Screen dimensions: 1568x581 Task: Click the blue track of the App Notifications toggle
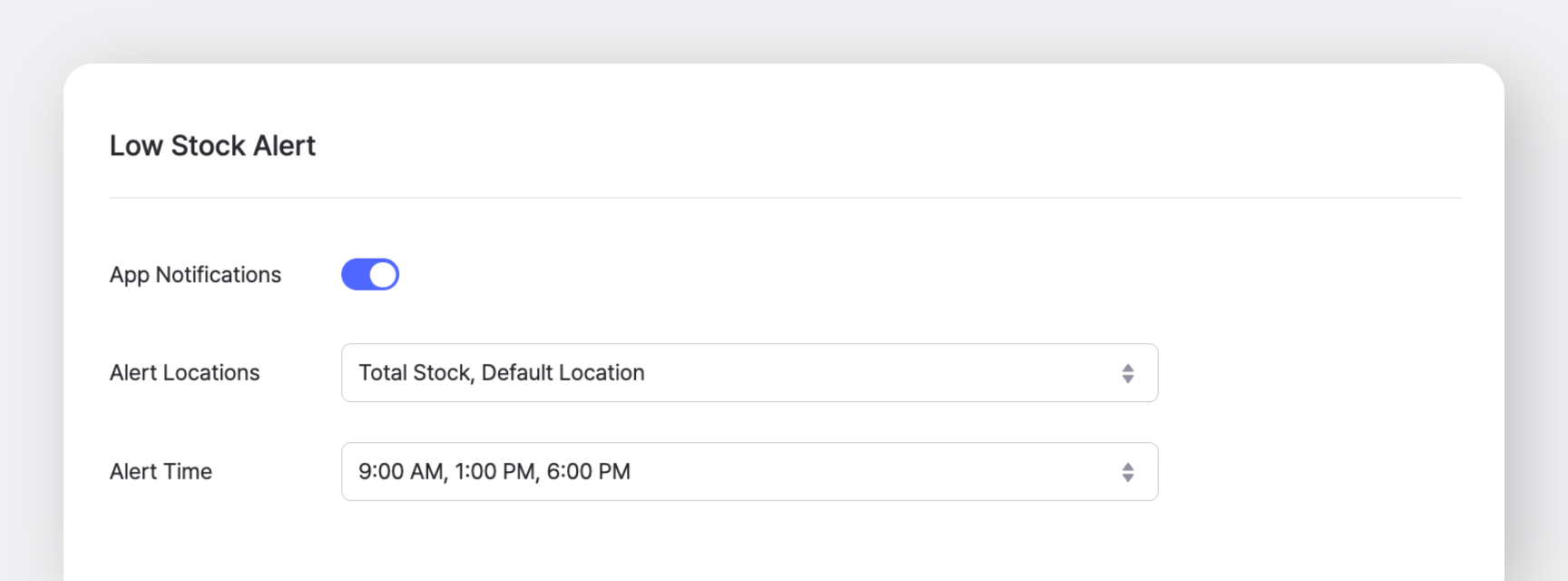click(x=355, y=274)
